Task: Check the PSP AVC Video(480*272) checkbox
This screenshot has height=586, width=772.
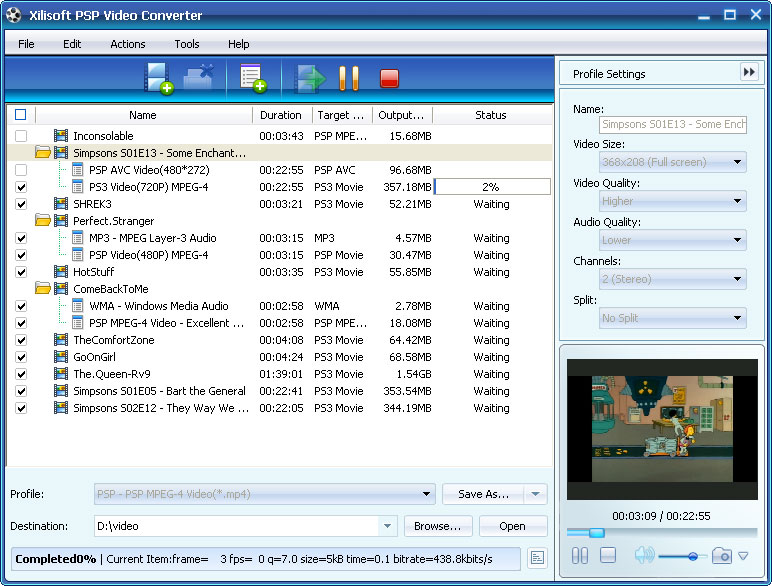Action: [x=21, y=170]
